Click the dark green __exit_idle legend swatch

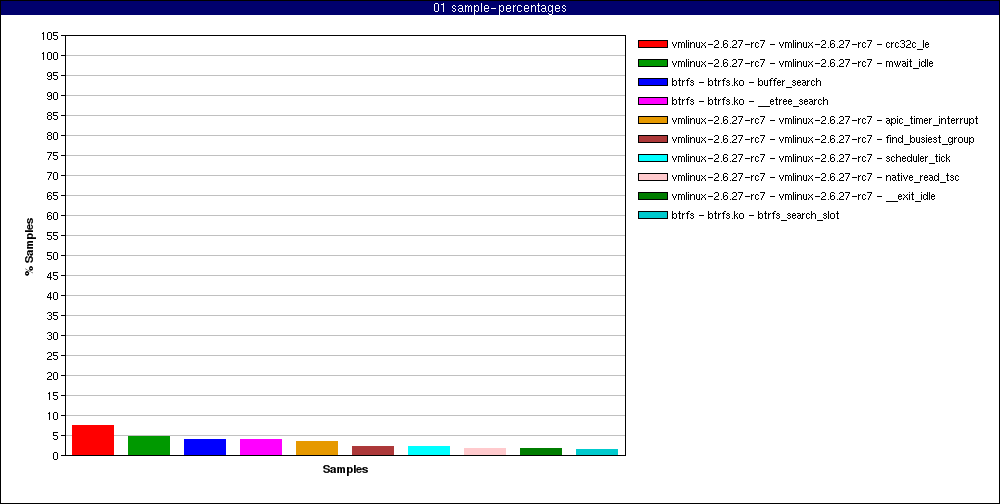pyautogui.click(x=652, y=196)
